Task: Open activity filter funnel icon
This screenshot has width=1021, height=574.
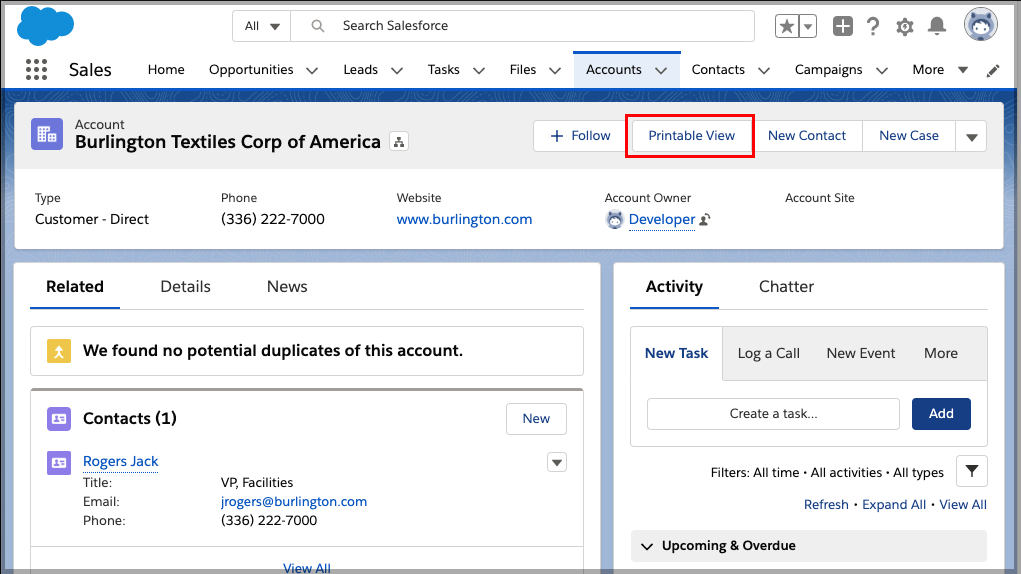Action: [x=972, y=471]
